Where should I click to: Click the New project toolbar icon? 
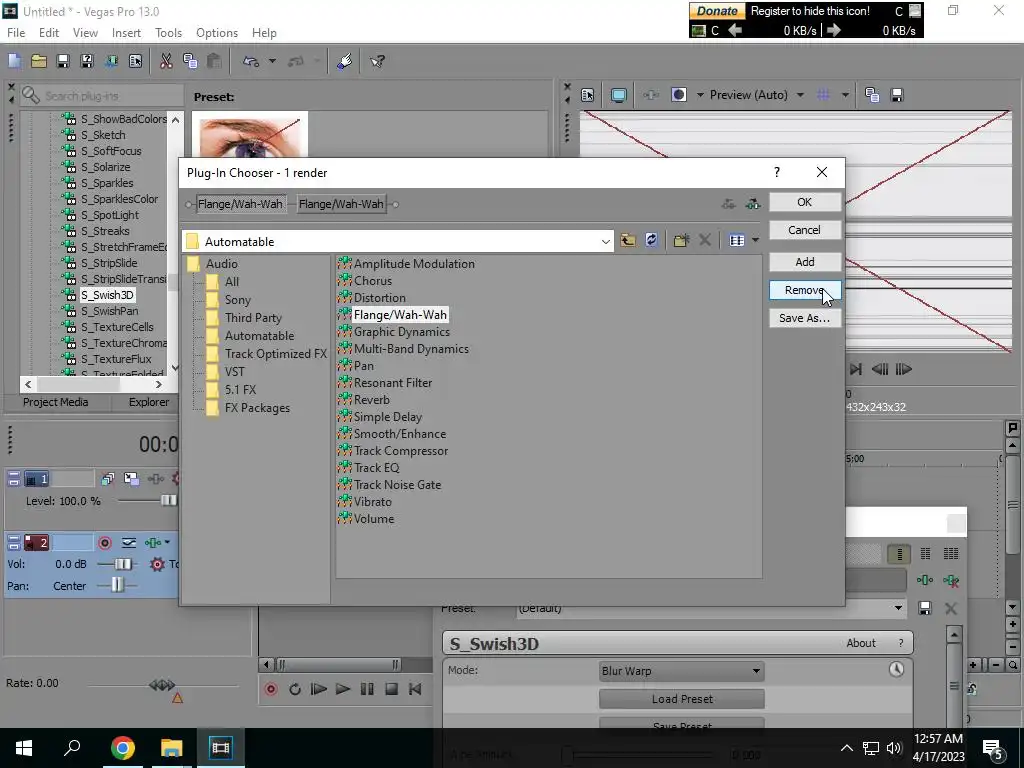point(14,61)
